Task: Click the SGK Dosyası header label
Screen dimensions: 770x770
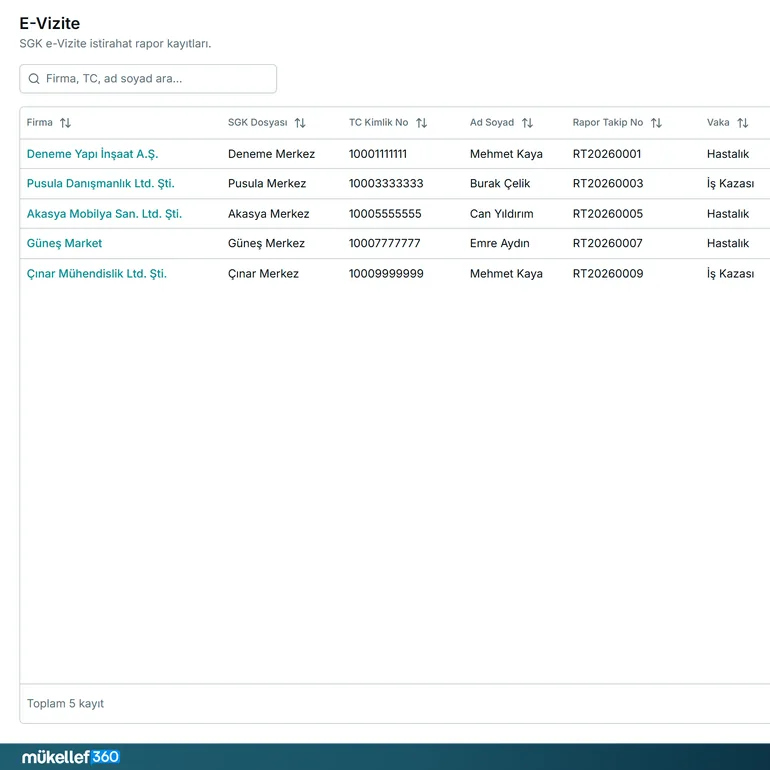Action: tap(257, 122)
